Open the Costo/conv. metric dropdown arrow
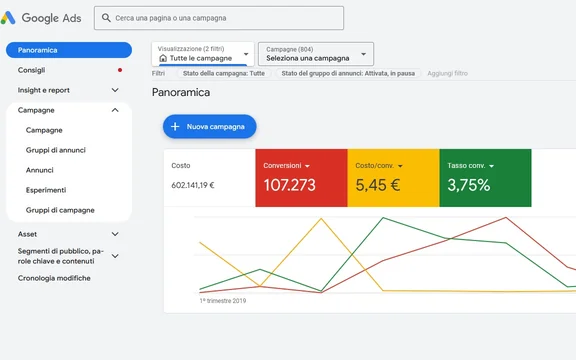Viewport: 576px width, 360px height. click(x=400, y=166)
